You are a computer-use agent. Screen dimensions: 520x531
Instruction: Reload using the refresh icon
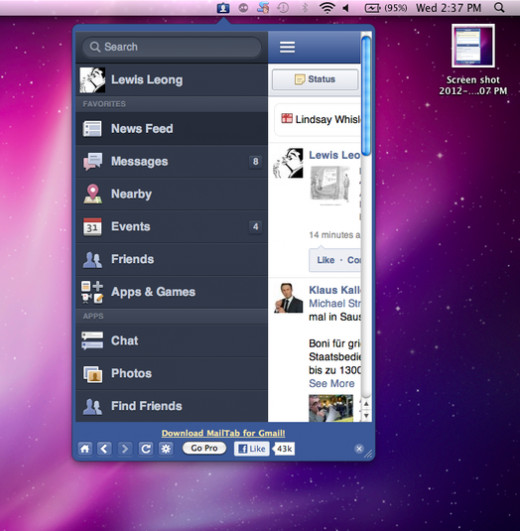(146, 449)
